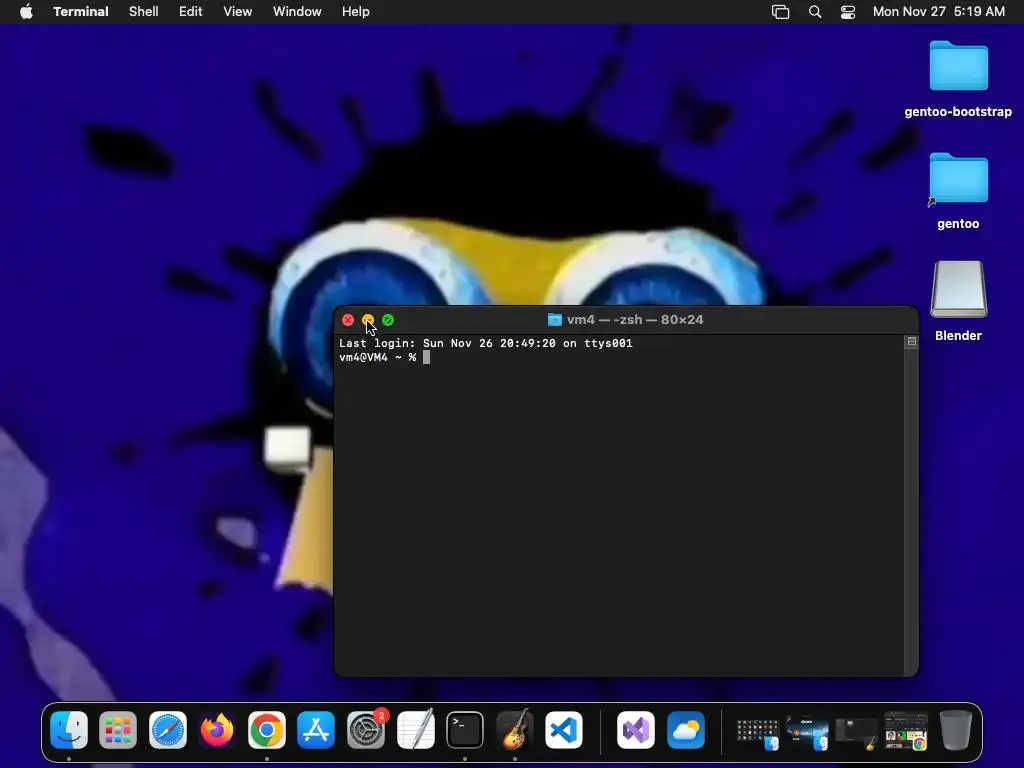The image size is (1024, 768).
Task: Launch Firefox from the Dock
Action: [217, 729]
